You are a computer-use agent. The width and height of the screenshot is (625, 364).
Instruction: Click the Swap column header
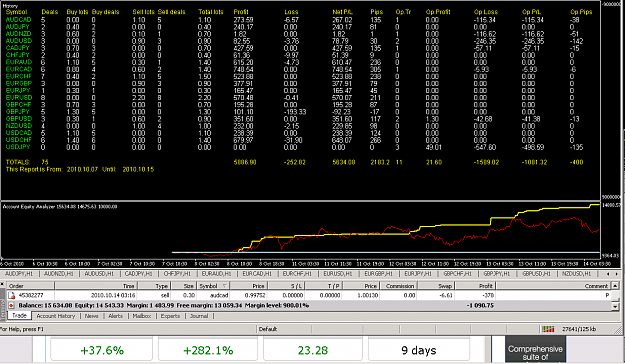[x=436, y=286]
